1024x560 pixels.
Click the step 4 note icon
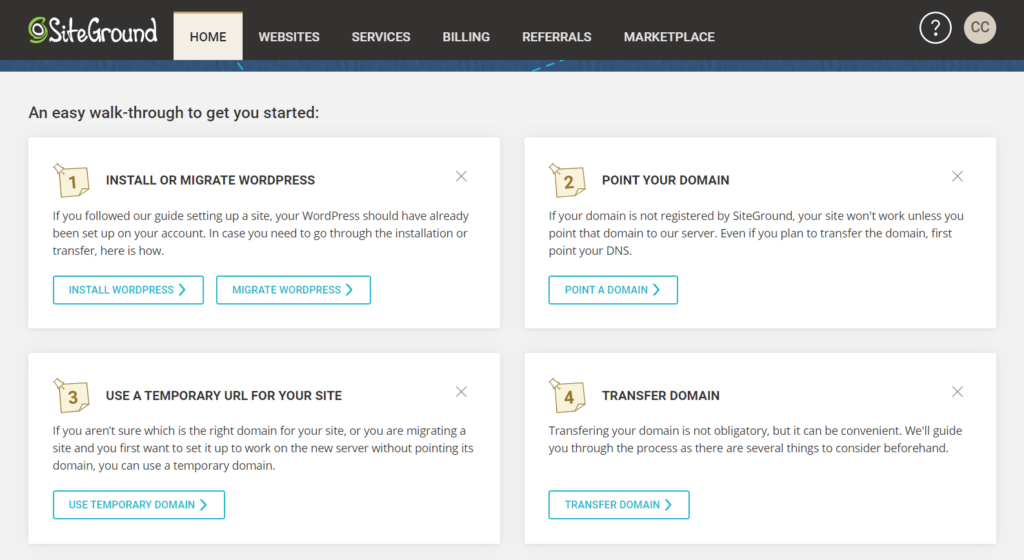(x=568, y=396)
